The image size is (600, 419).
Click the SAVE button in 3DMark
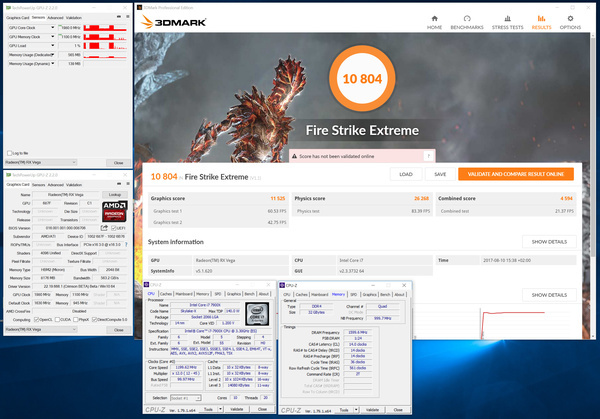coord(440,174)
